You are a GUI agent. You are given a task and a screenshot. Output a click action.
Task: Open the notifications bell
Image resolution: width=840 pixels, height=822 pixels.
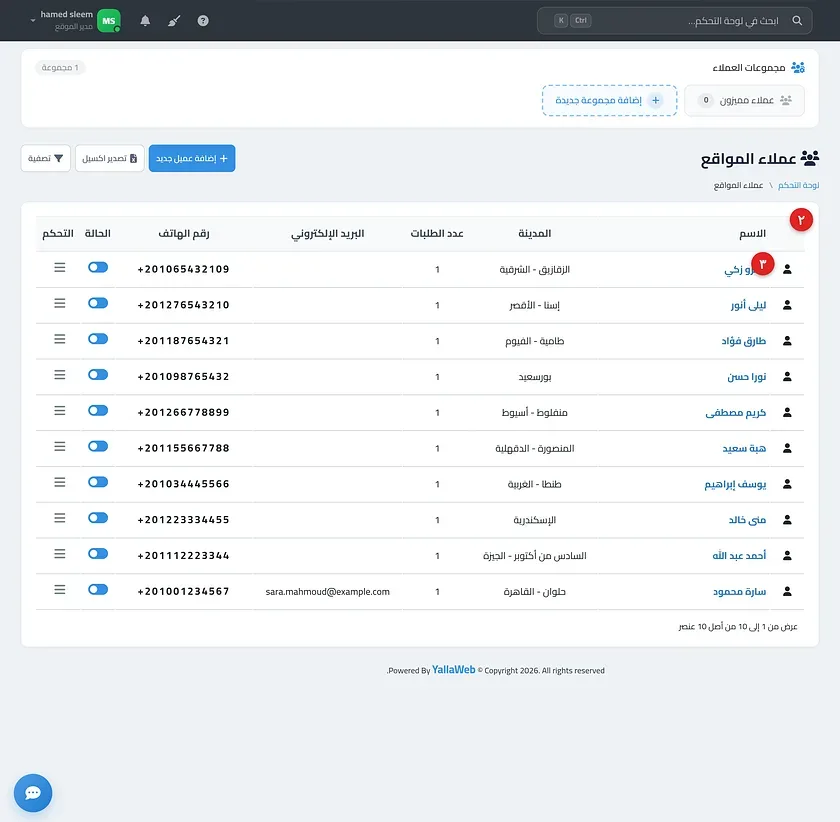[145, 21]
